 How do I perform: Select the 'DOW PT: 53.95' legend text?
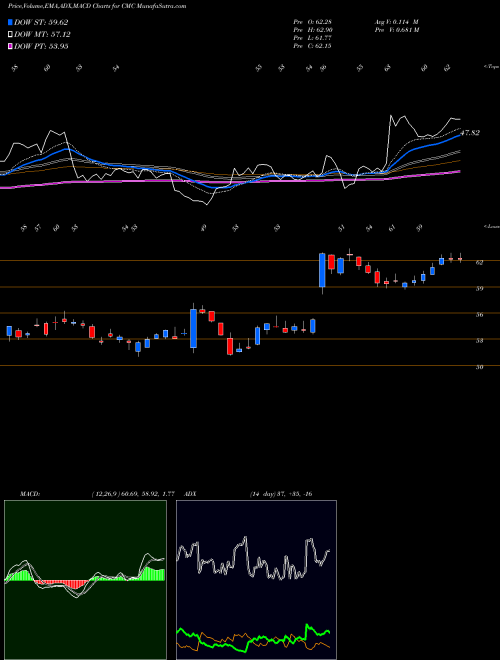point(41,46)
